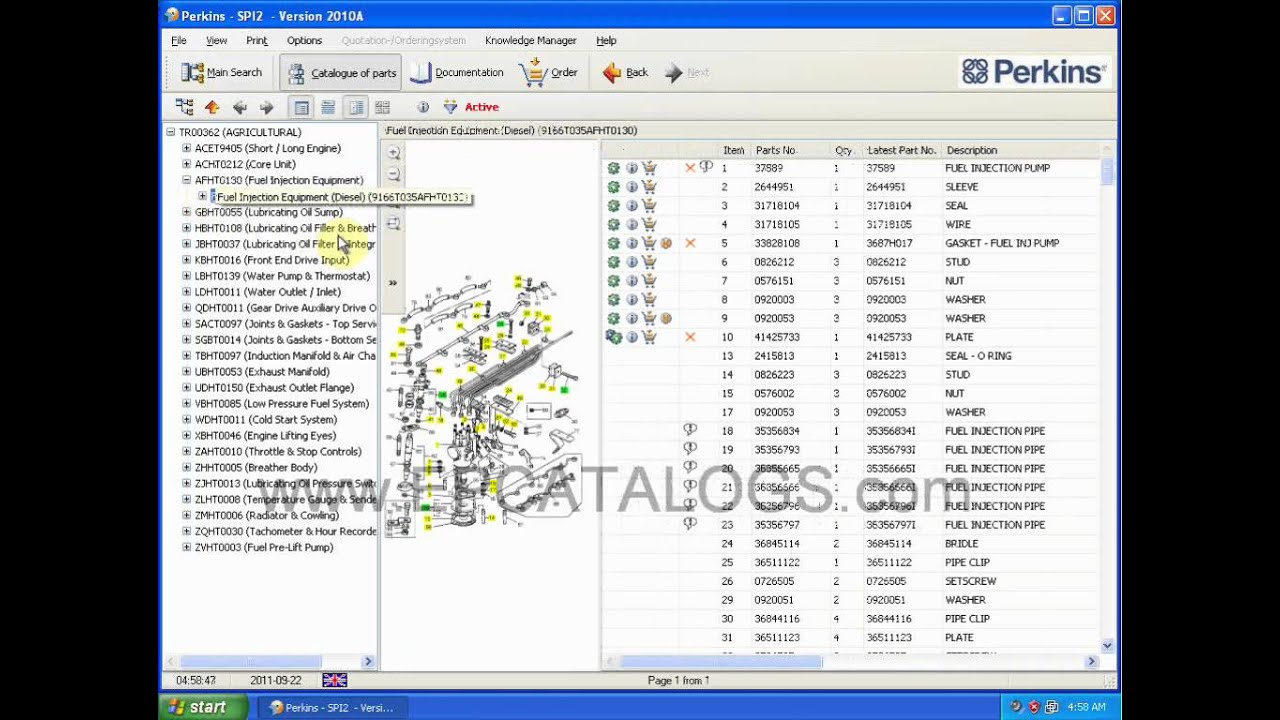Click the Catalogue of parts button
Screen dimensions: 1280x720
[x=341, y=73]
